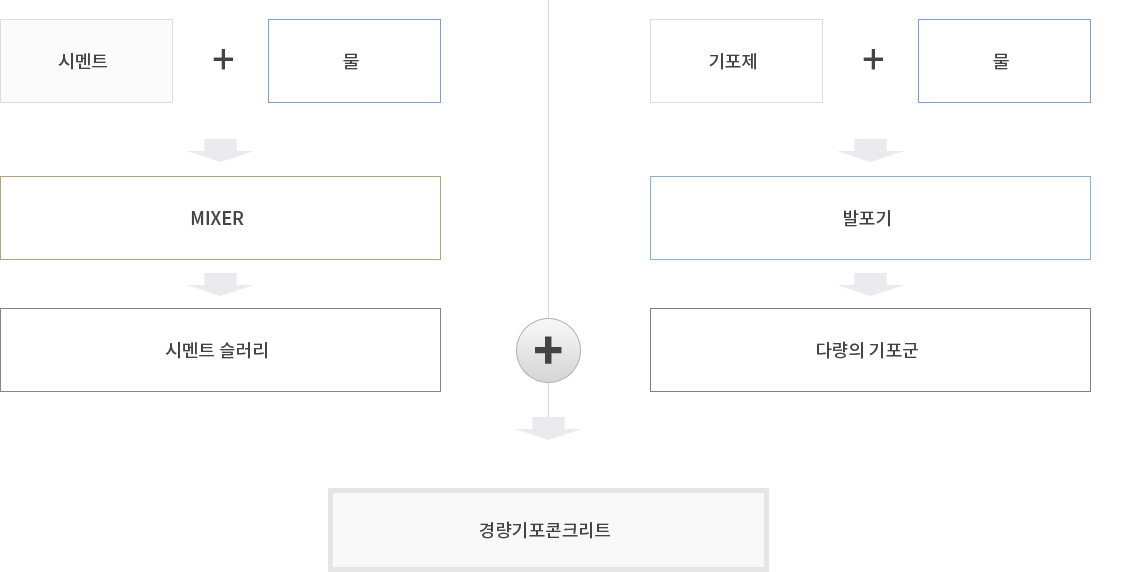Click the plus sign between 기포제 and 물
1129x572 pixels.
(873, 60)
